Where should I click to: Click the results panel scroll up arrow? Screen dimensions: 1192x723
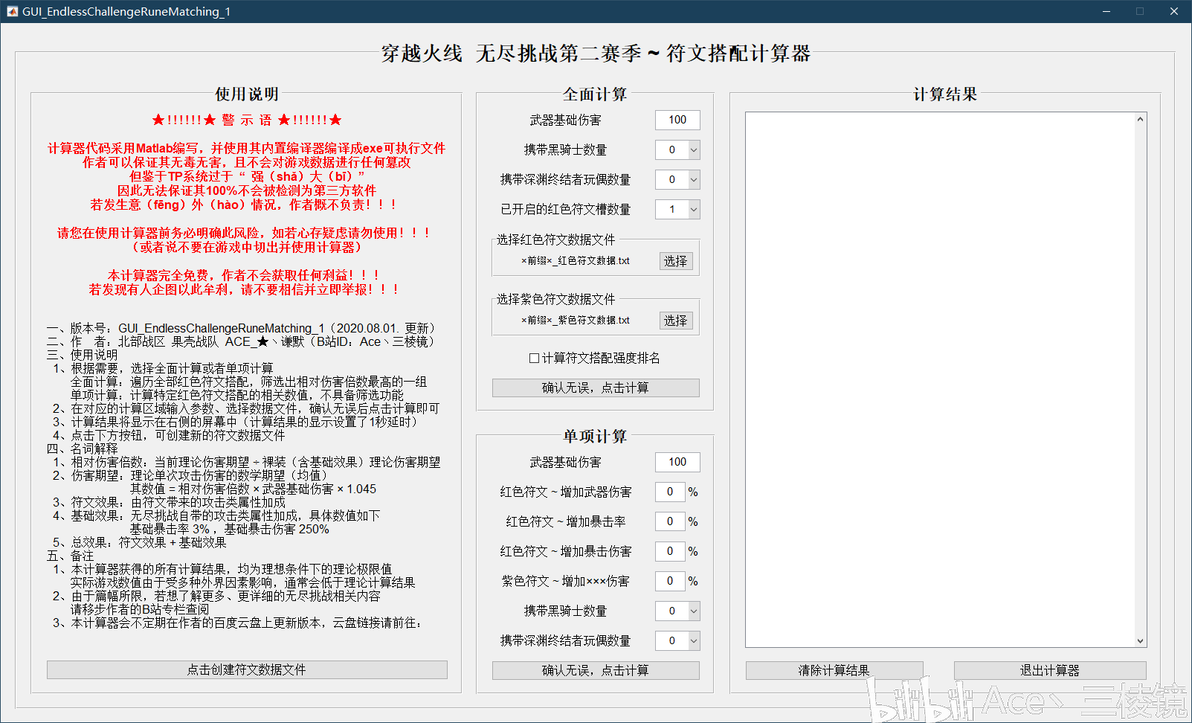(1140, 119)
